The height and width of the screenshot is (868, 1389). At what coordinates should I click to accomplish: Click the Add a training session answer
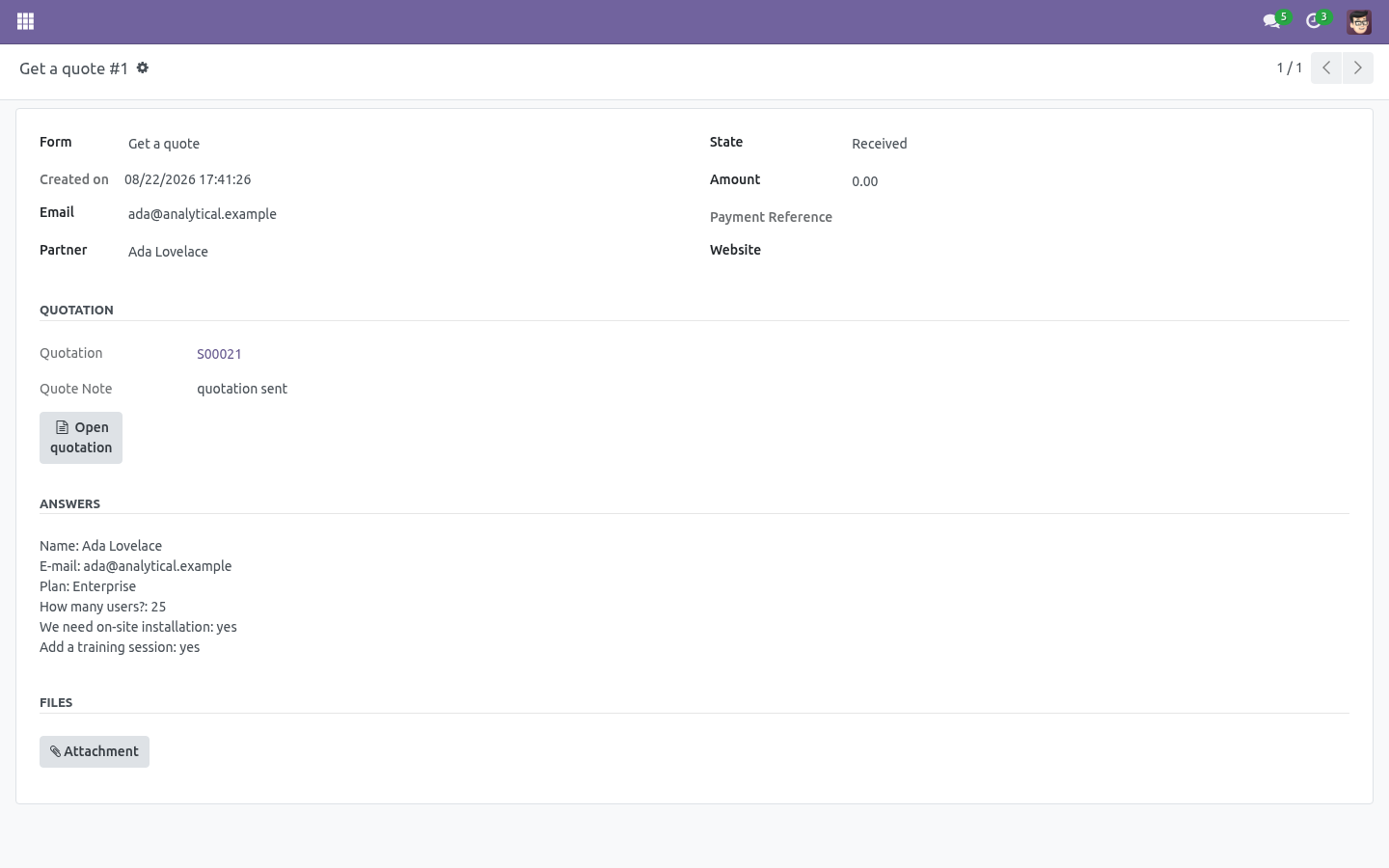[120, 647]
